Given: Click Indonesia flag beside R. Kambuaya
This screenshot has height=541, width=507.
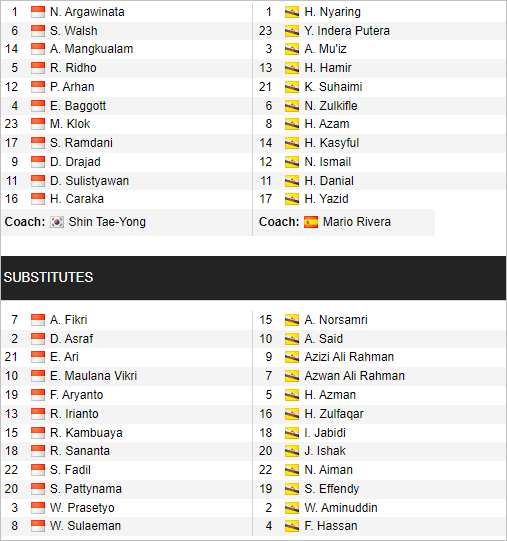Looking at the screenshot, I should 38,433.
